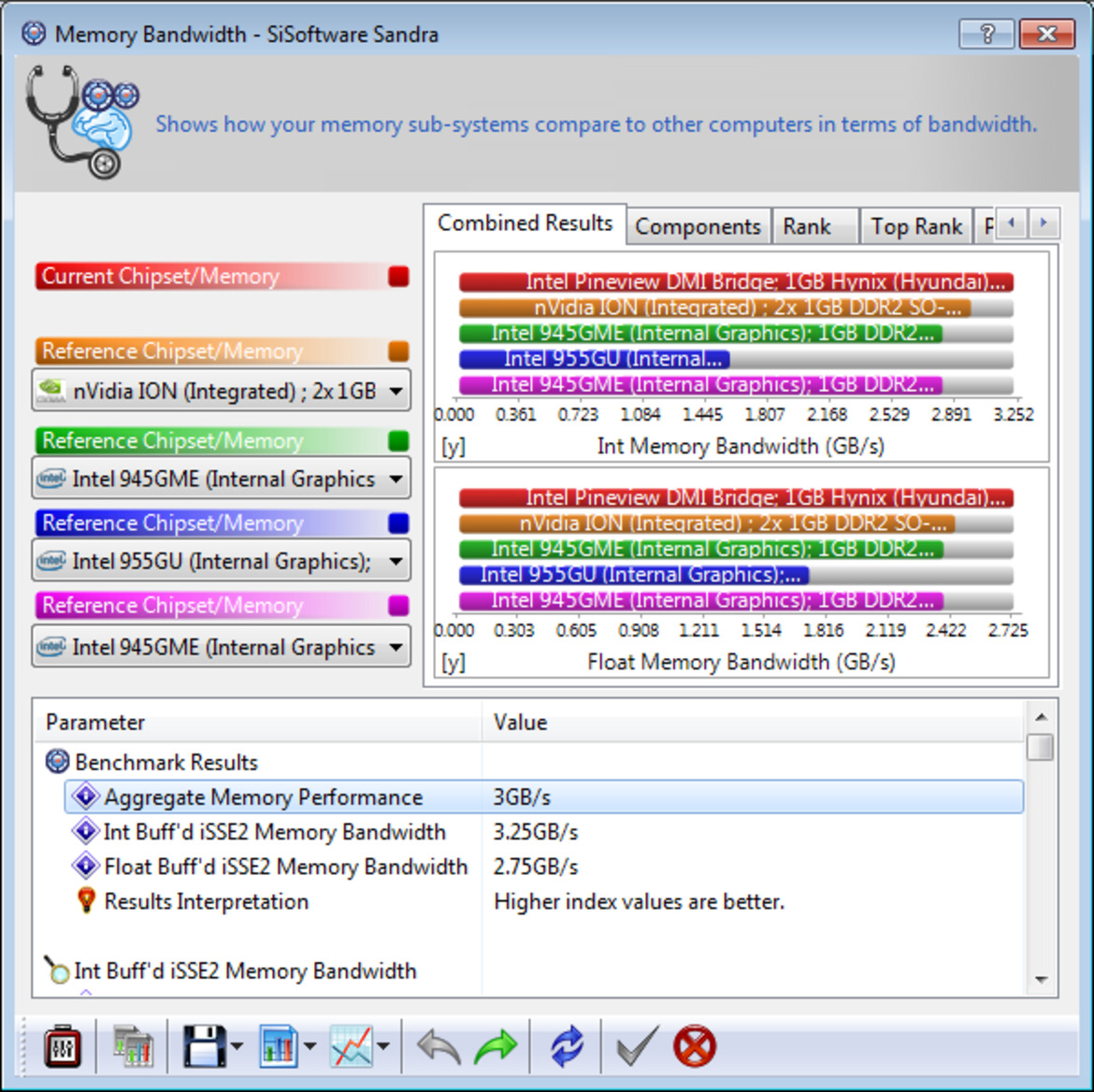Toggle the red Current Chipset/Memory checkbox
Image resolution: width=1094 pixels, height=1092 pixels.
click(x=398, y=277)
